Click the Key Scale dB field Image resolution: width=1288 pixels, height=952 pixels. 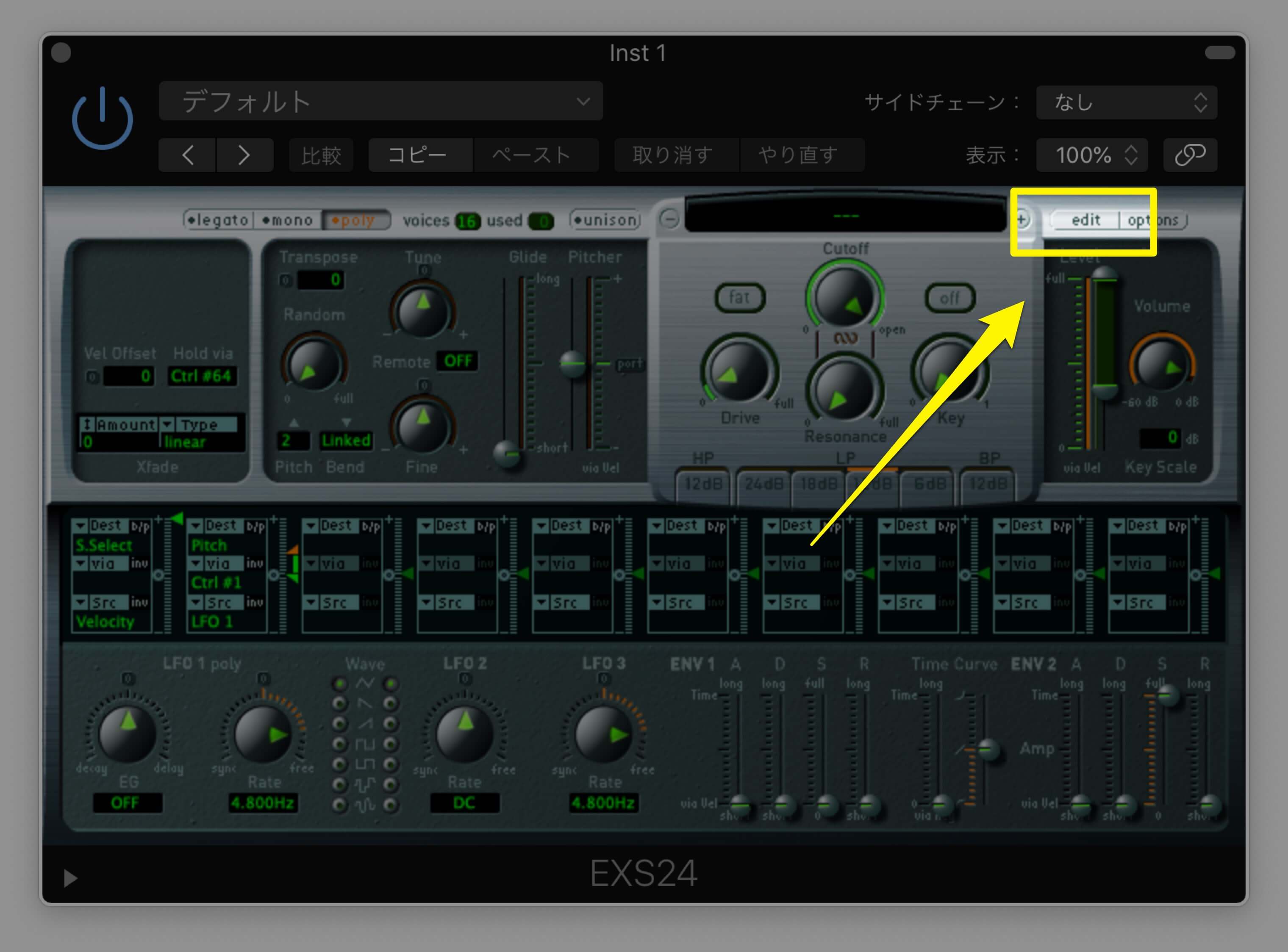pyautogui.click(x=1160, y=437)
